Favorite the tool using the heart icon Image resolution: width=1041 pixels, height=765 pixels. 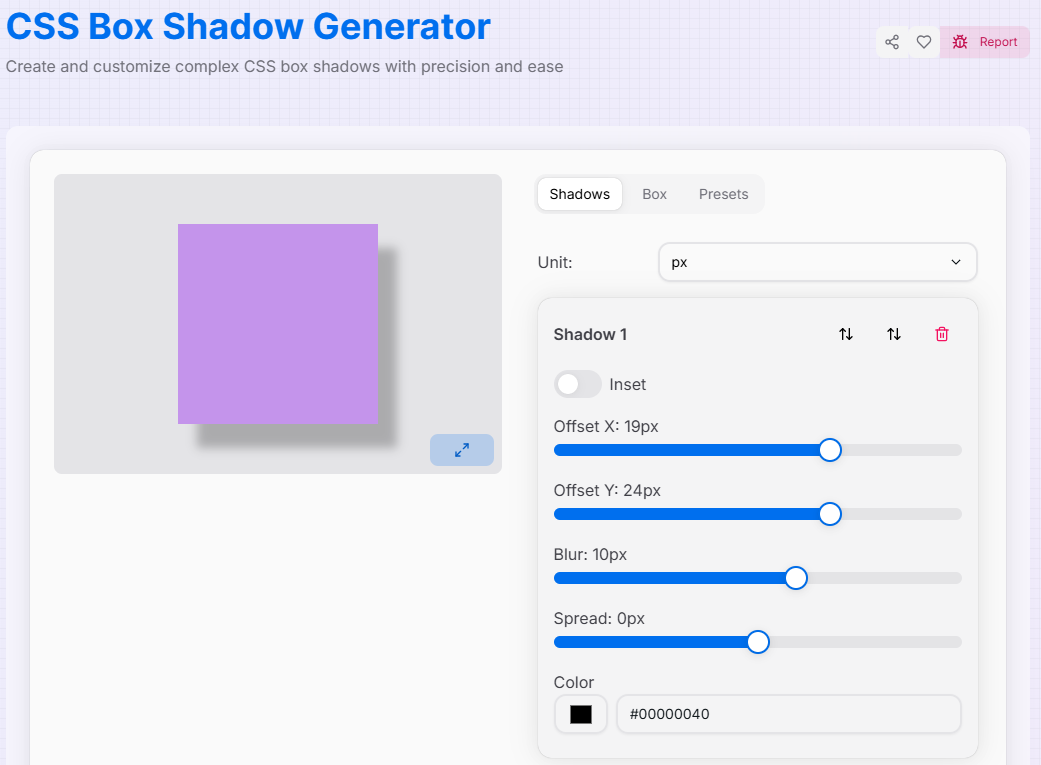(924, 42)
